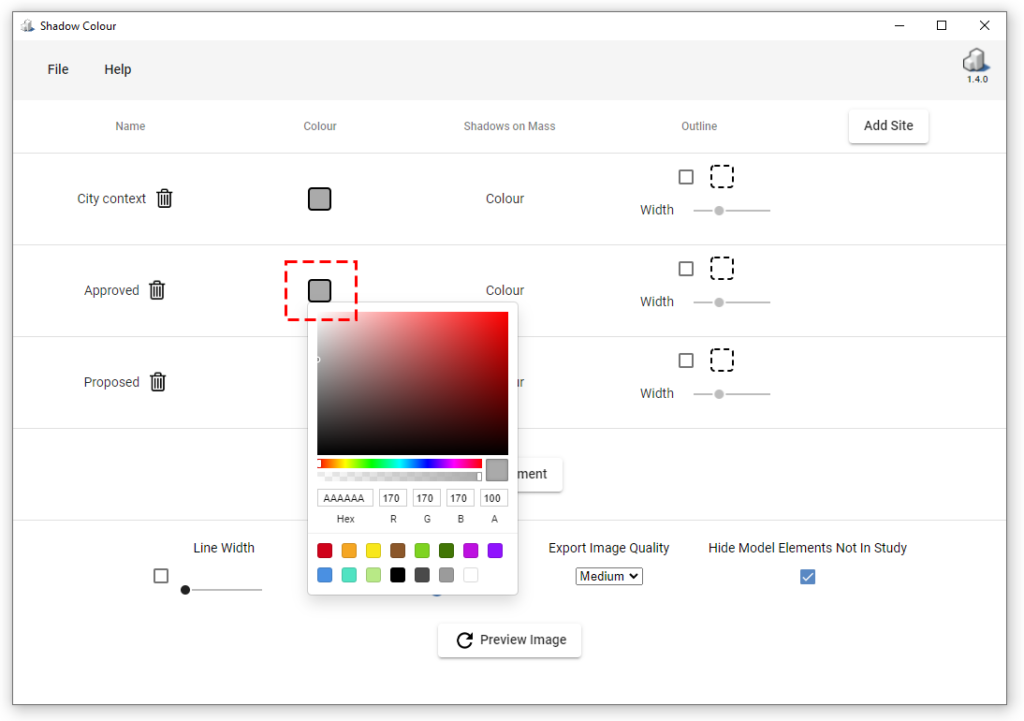
Task: Delete the City context row via trash icon
Action: point(164,198)
